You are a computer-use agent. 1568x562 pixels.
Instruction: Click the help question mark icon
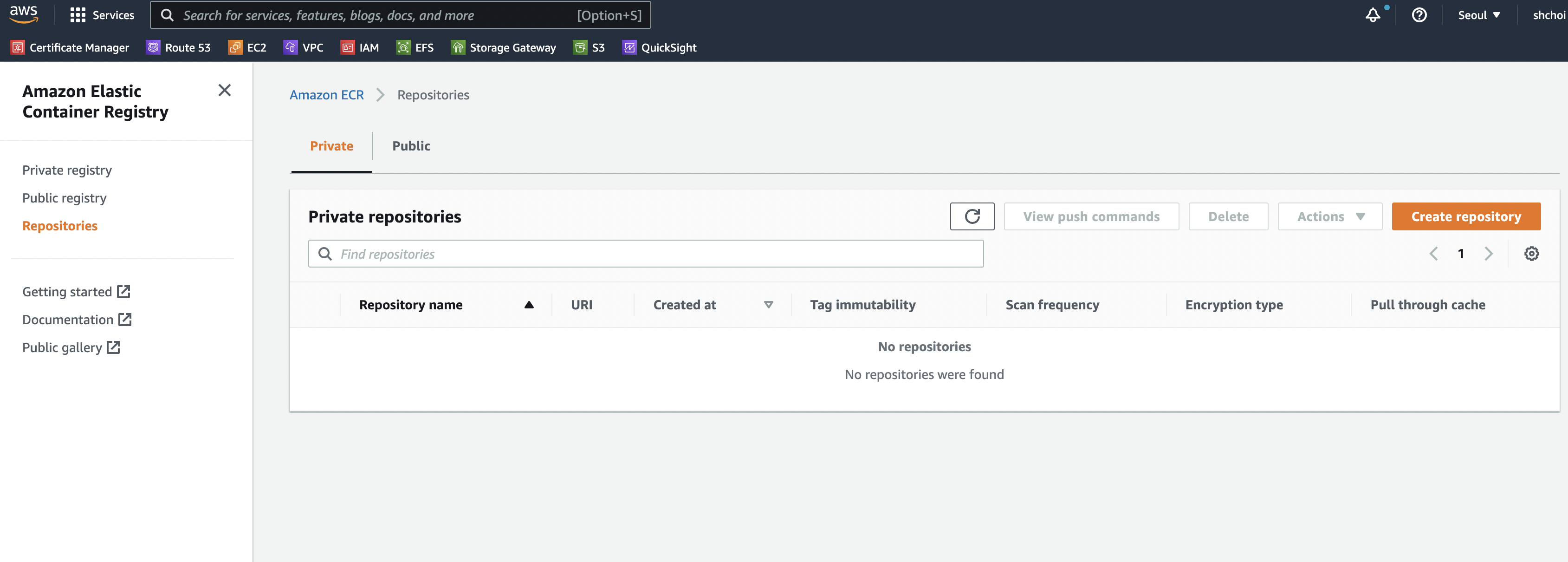pyautogui.click(x=1419, y=15)
